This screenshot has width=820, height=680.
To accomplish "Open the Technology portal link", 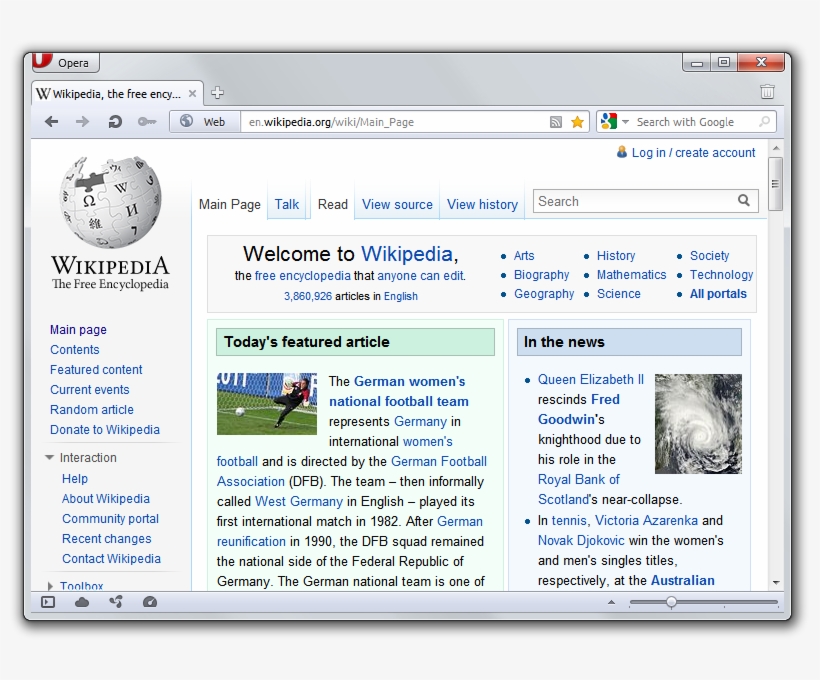I will tap(721, 275).
